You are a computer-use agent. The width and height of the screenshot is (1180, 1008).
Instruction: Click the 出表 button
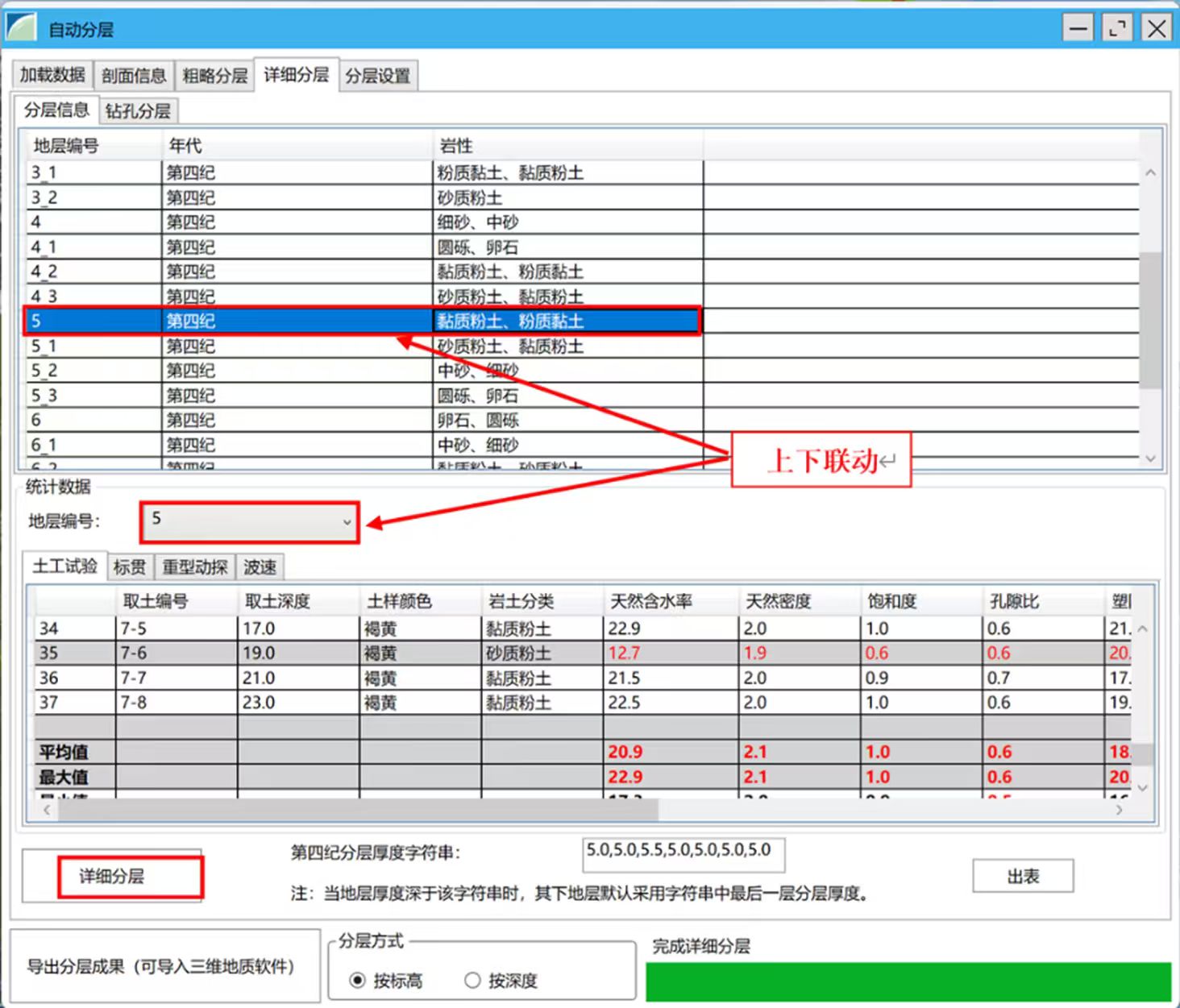tap(1023, 876)
